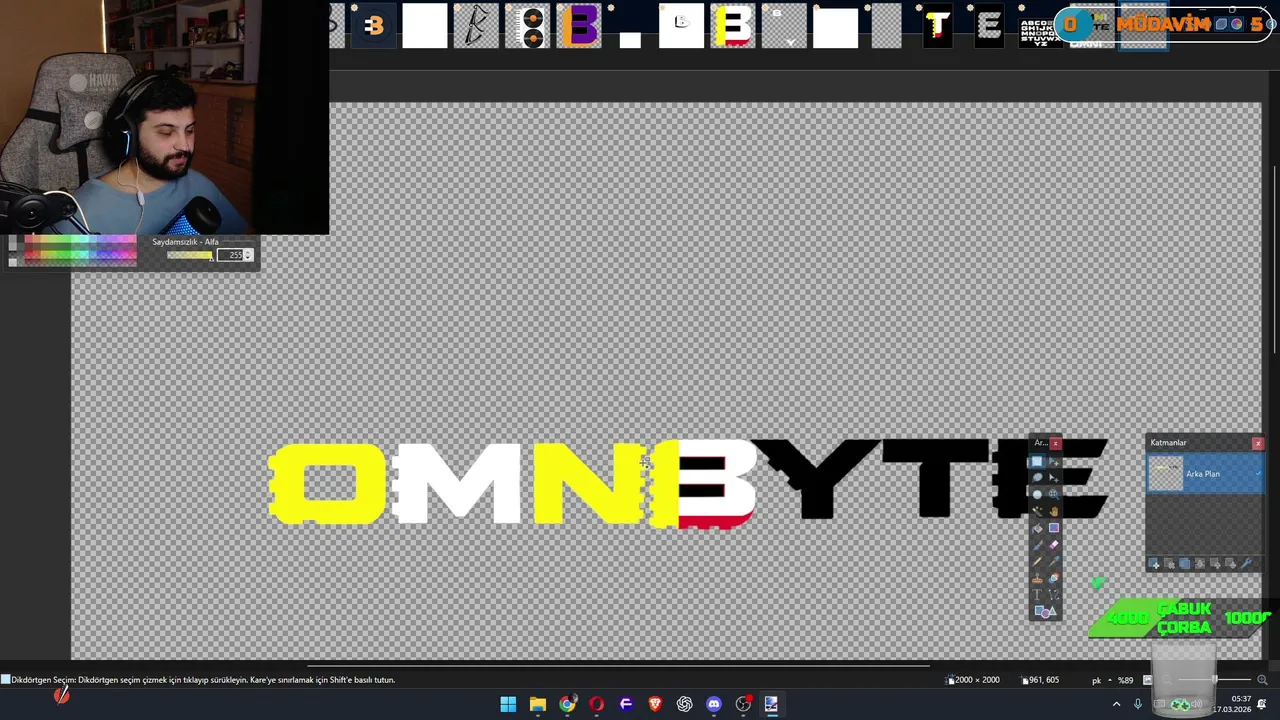Show hidden system tray icons chevron

(1116, 704)
